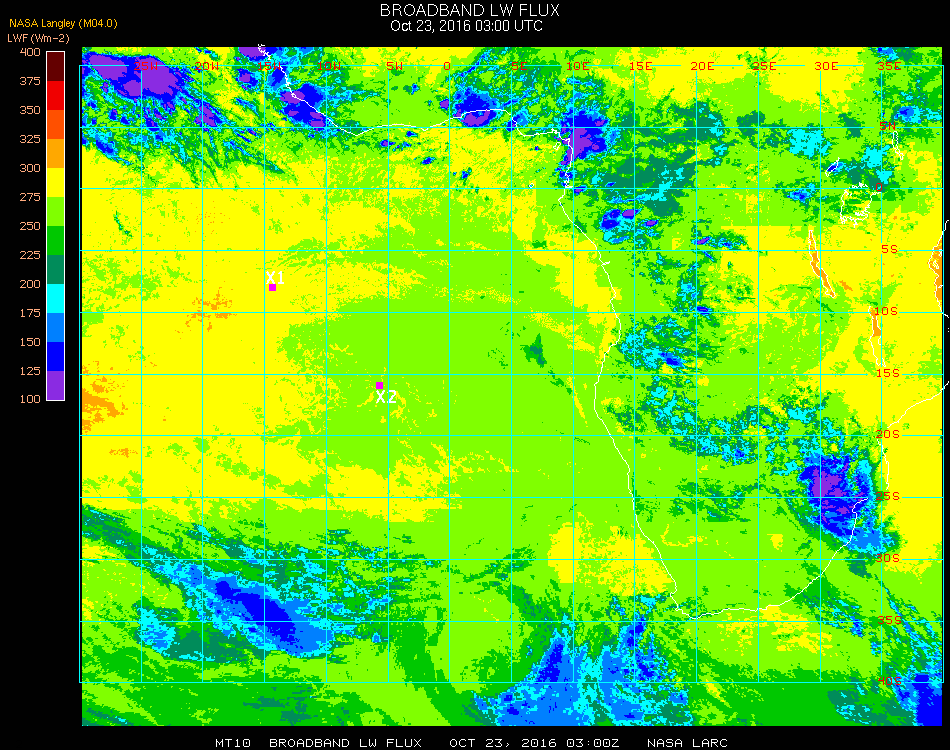Click the BROADBAND LW FLUX title
950x750 pixels.
(470, 10)
